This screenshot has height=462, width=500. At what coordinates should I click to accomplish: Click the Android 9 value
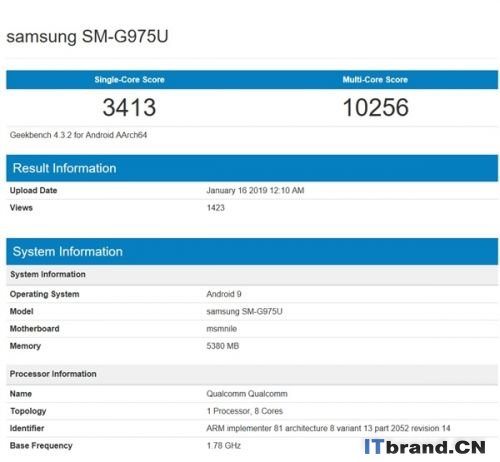[224, 294]
